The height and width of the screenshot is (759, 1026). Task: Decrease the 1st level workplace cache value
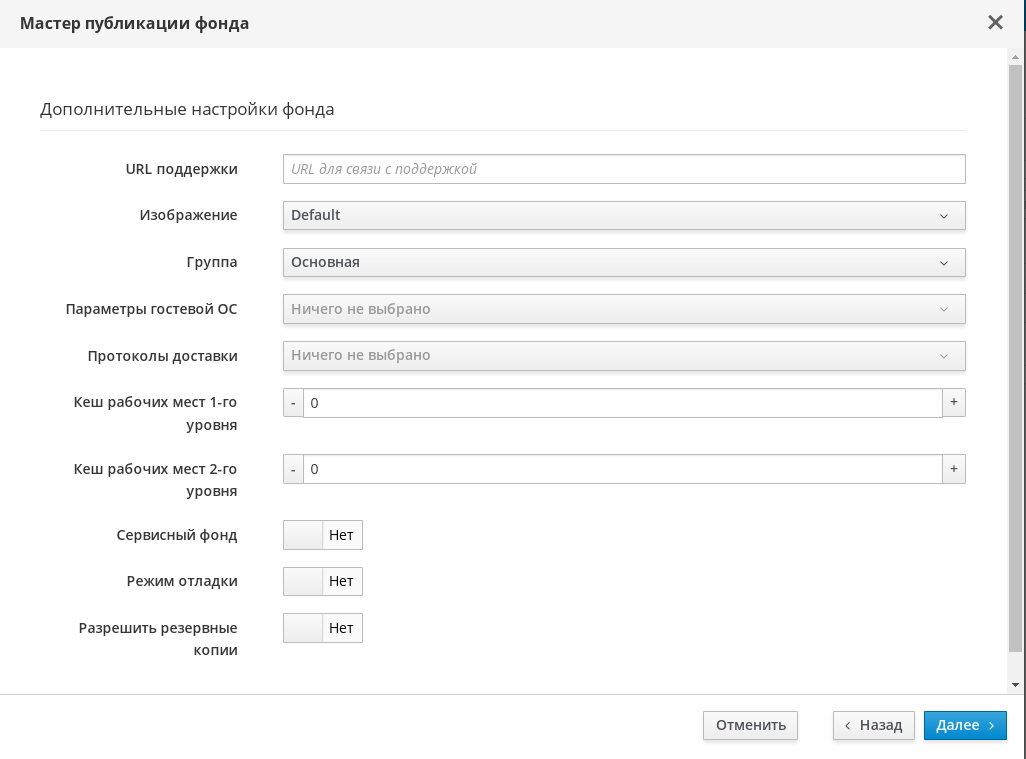[x=293, y=403]
